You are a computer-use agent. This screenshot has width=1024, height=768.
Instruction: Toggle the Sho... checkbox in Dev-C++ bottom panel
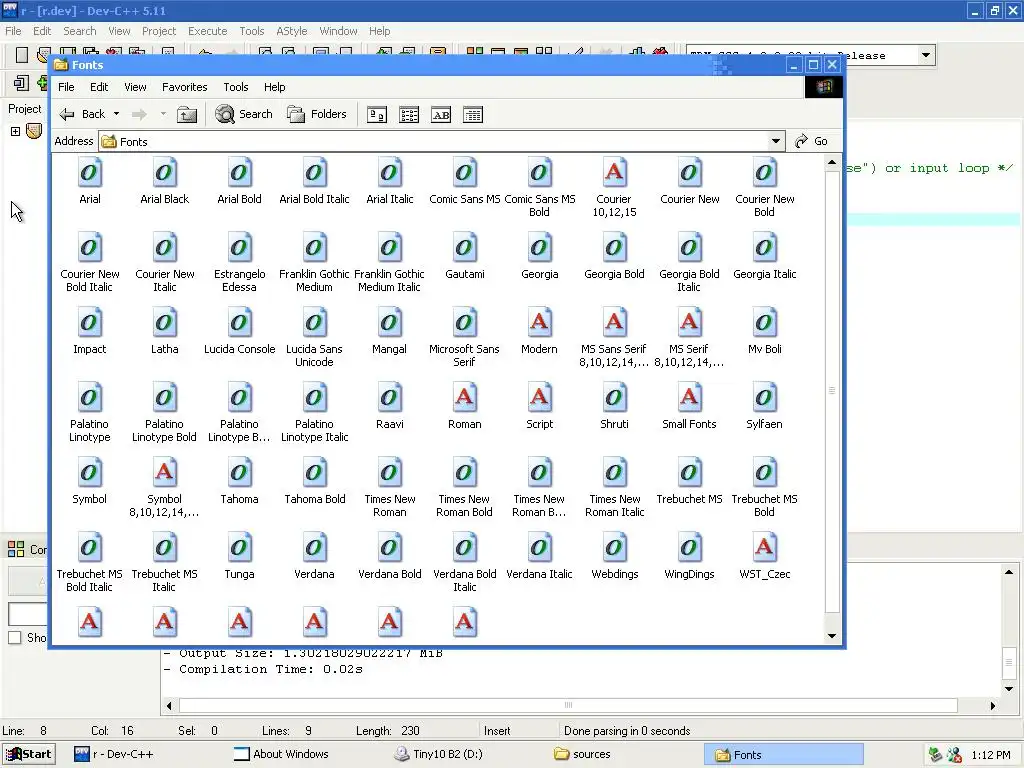[14, 637]
